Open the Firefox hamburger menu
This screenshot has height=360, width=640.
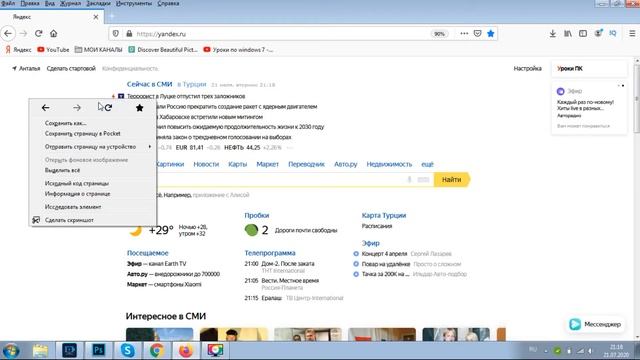[x=632, y=33]
